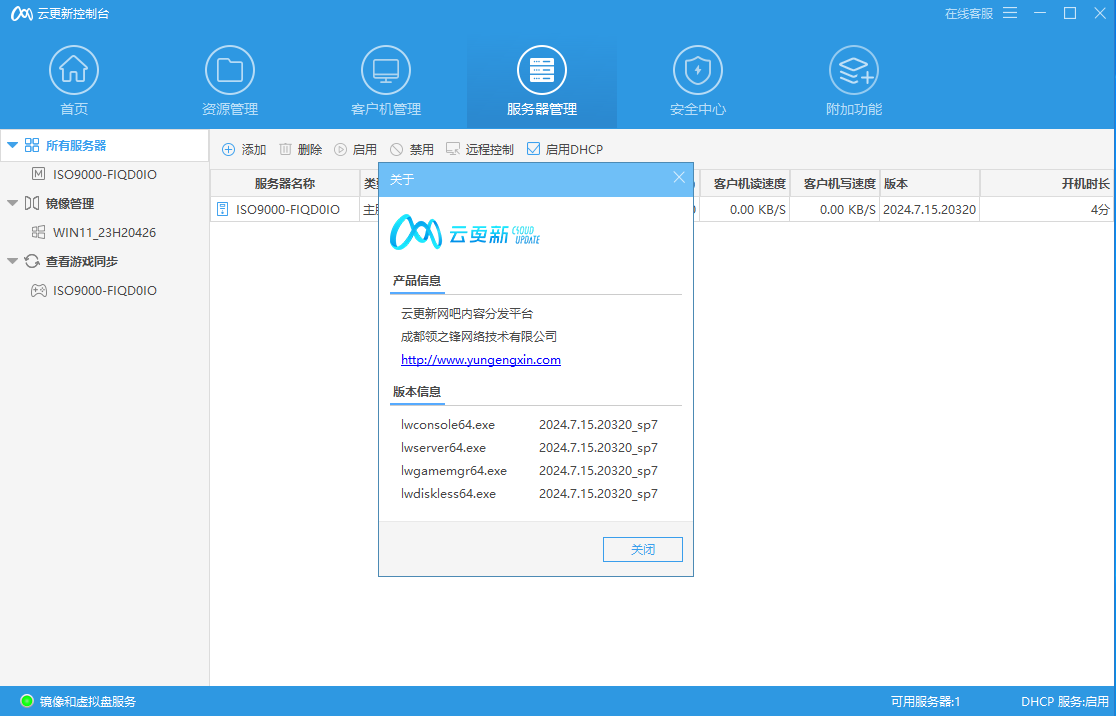Click 可用服务器:1 in status bar
The width and height of the screenshot is (1116, 716).
[x=925, y=702]
